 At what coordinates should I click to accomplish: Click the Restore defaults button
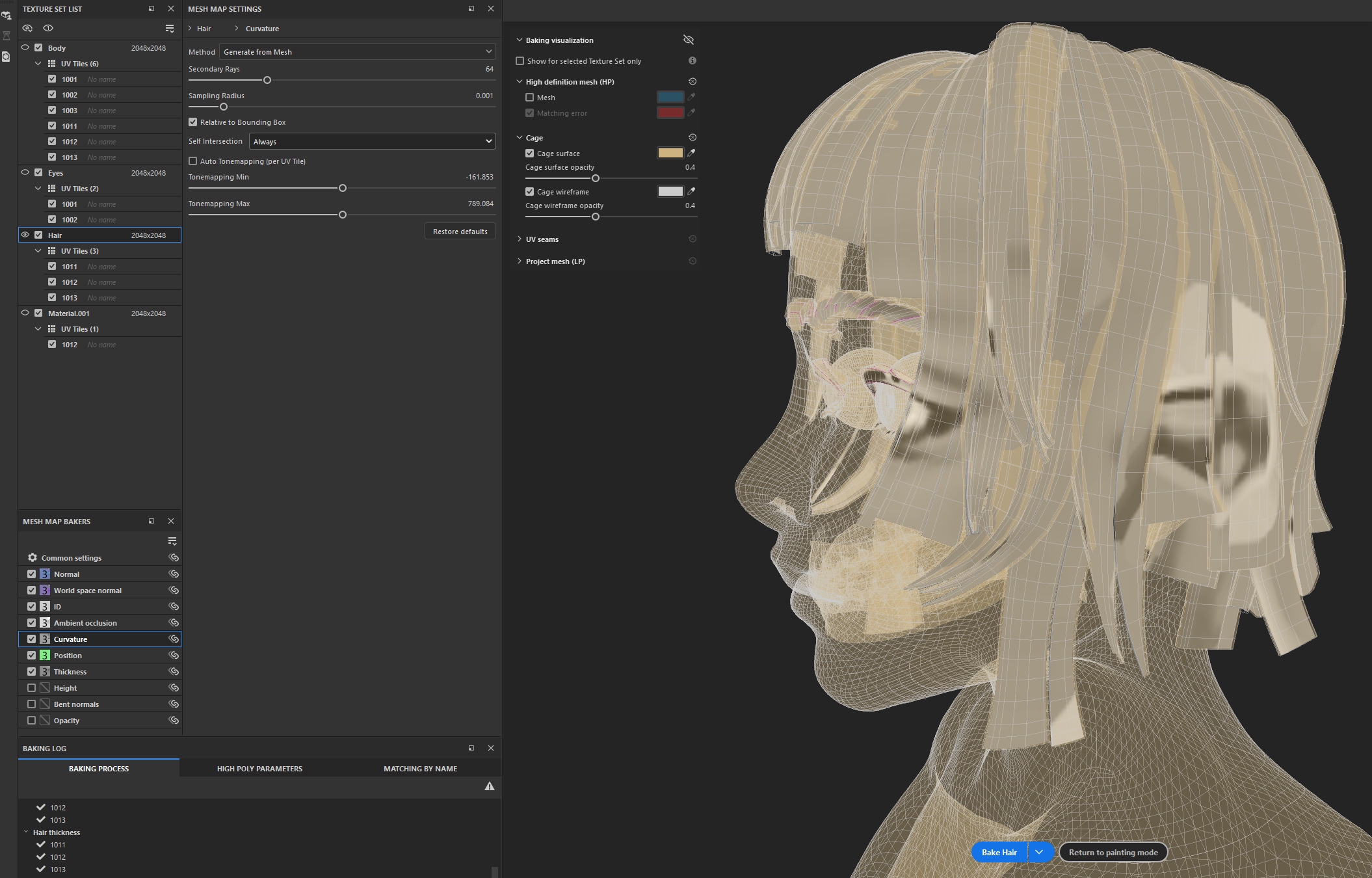pyautogui.click(x=460, y=232)
